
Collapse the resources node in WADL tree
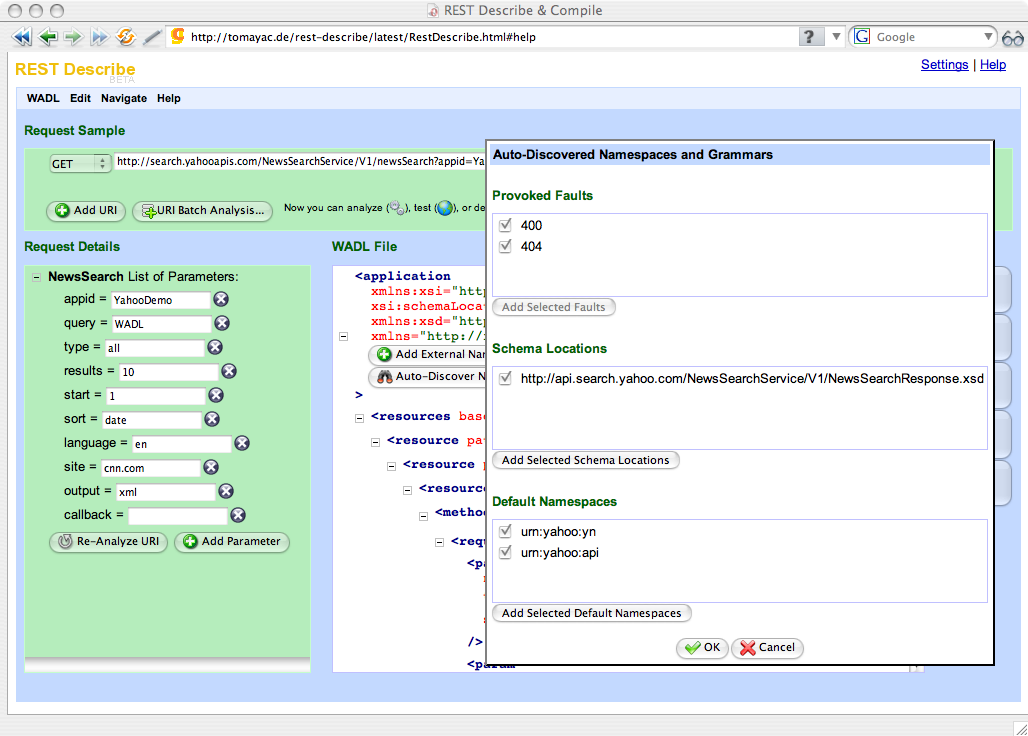[361, 416]
